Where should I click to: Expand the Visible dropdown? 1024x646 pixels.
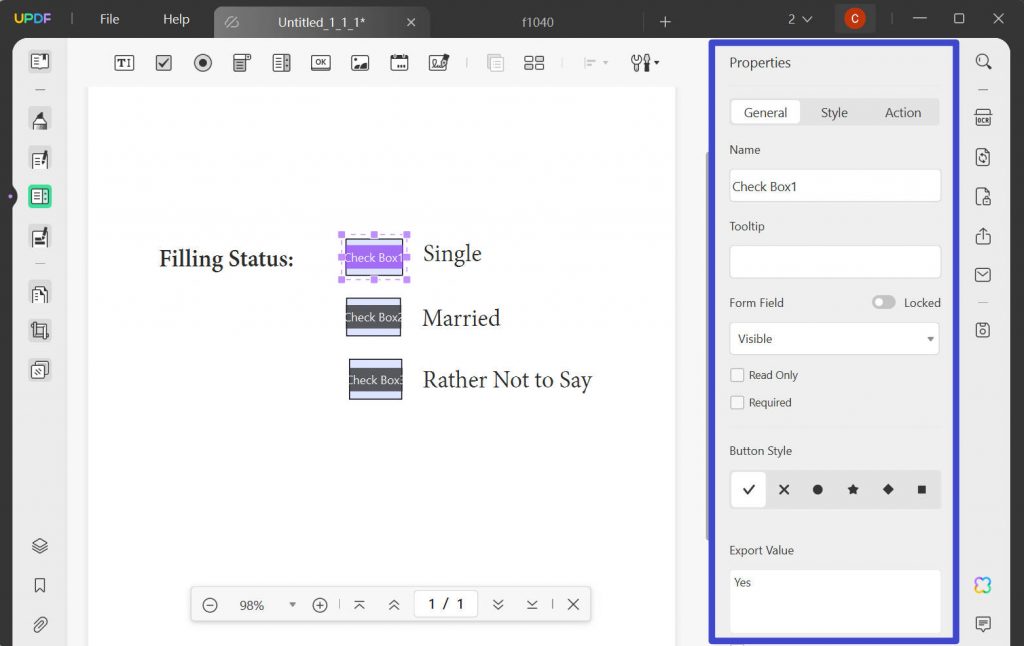click(834, 339)
